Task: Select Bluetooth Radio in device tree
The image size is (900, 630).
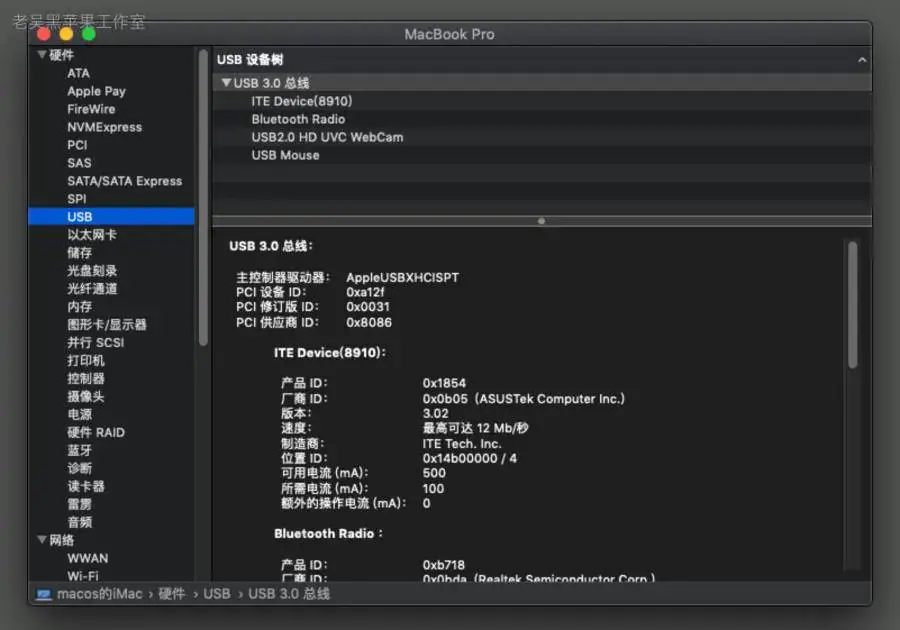Action: (298, 119)
